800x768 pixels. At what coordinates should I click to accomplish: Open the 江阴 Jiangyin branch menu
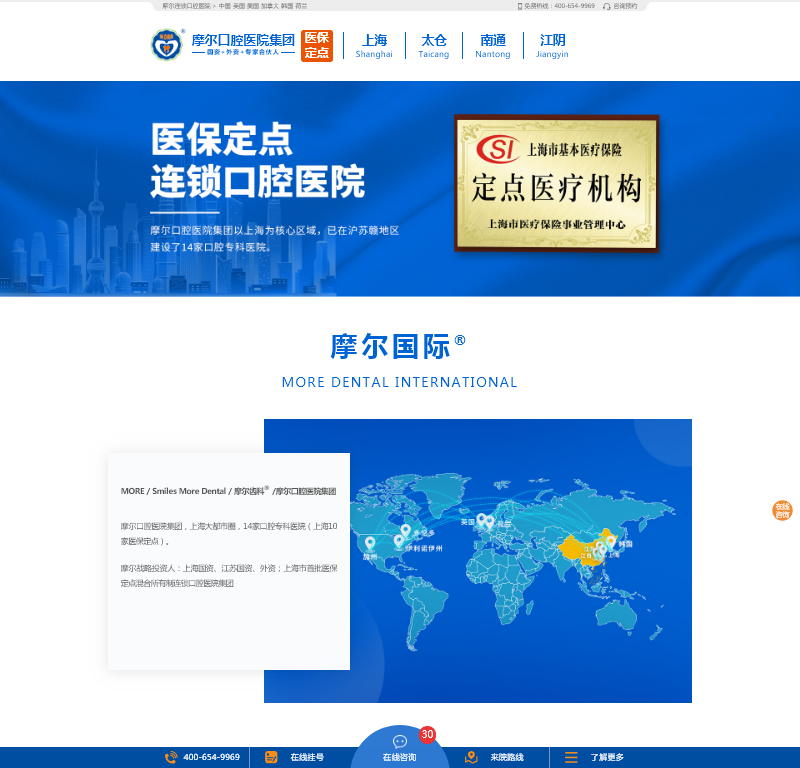(552, 45)
